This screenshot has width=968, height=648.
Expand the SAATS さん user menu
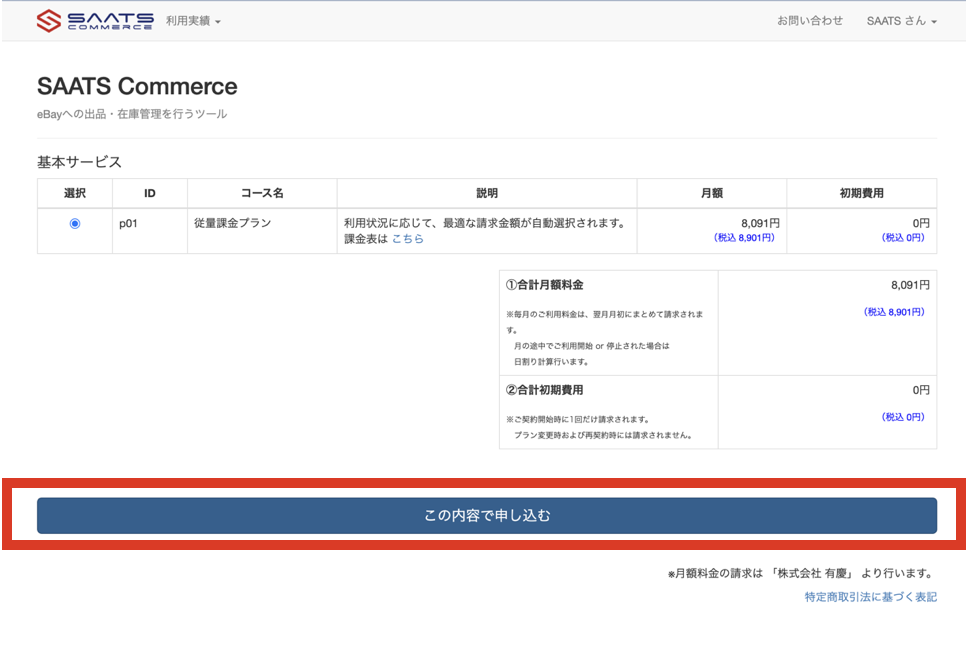901,21
